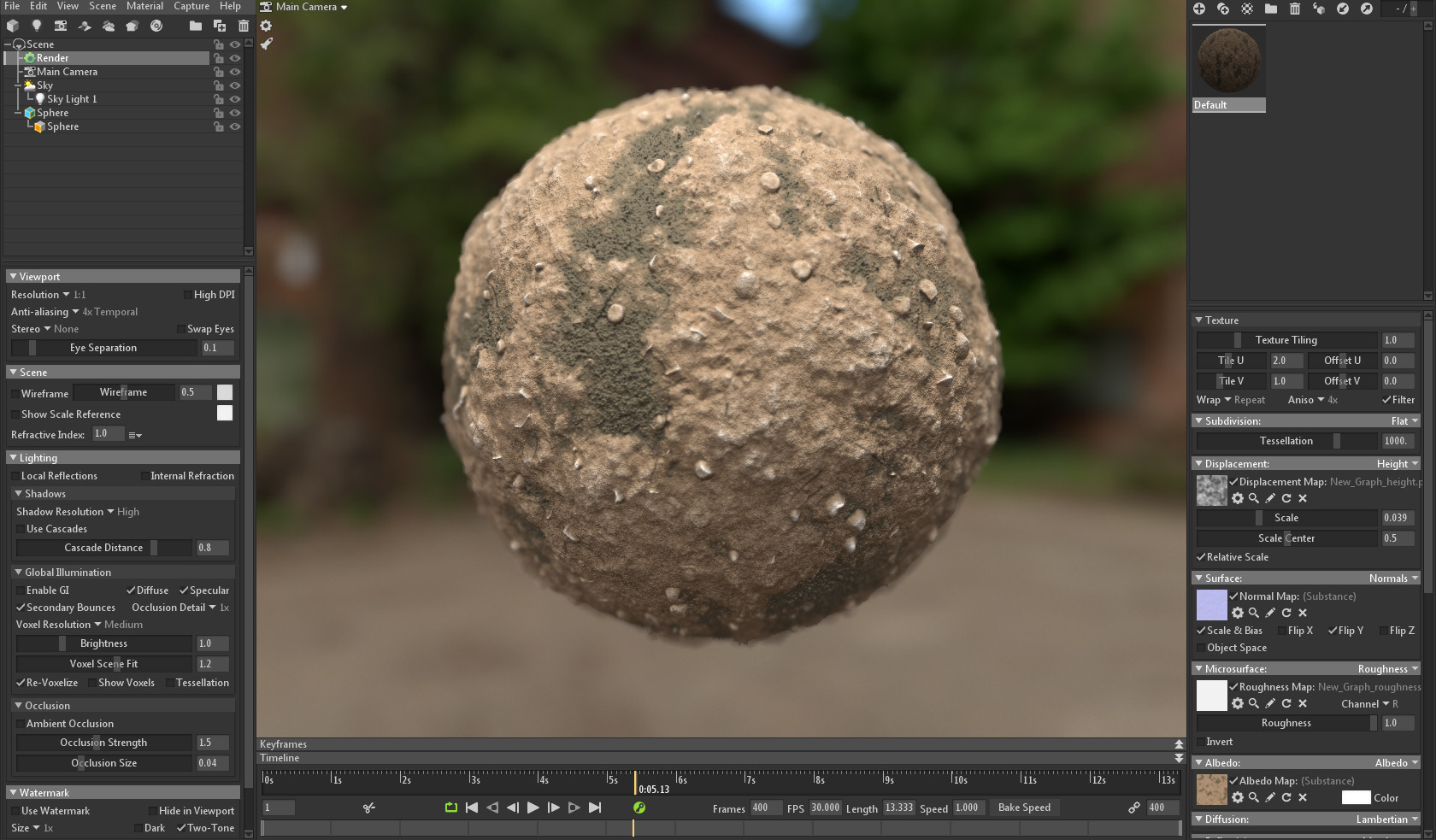Open the material library folder icon
The width and height of the screenshot is (1436, 840).
[1271, 9]
